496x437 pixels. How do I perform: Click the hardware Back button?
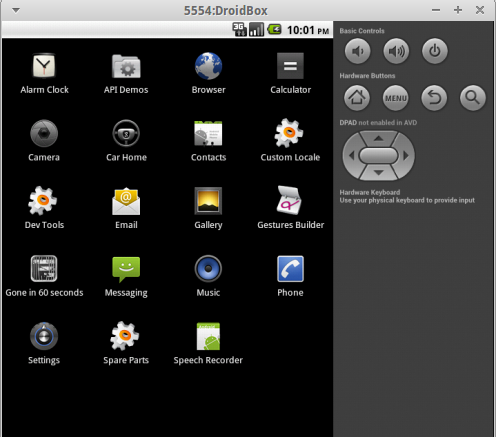434,98
